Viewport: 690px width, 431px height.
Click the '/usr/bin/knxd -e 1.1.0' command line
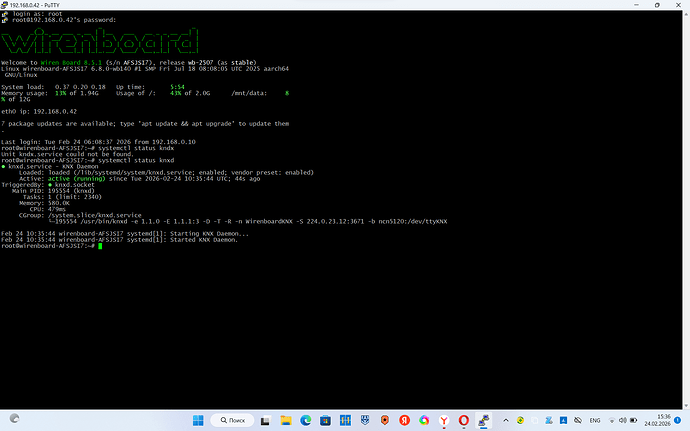pyautogui.click(x=248, y=221)
